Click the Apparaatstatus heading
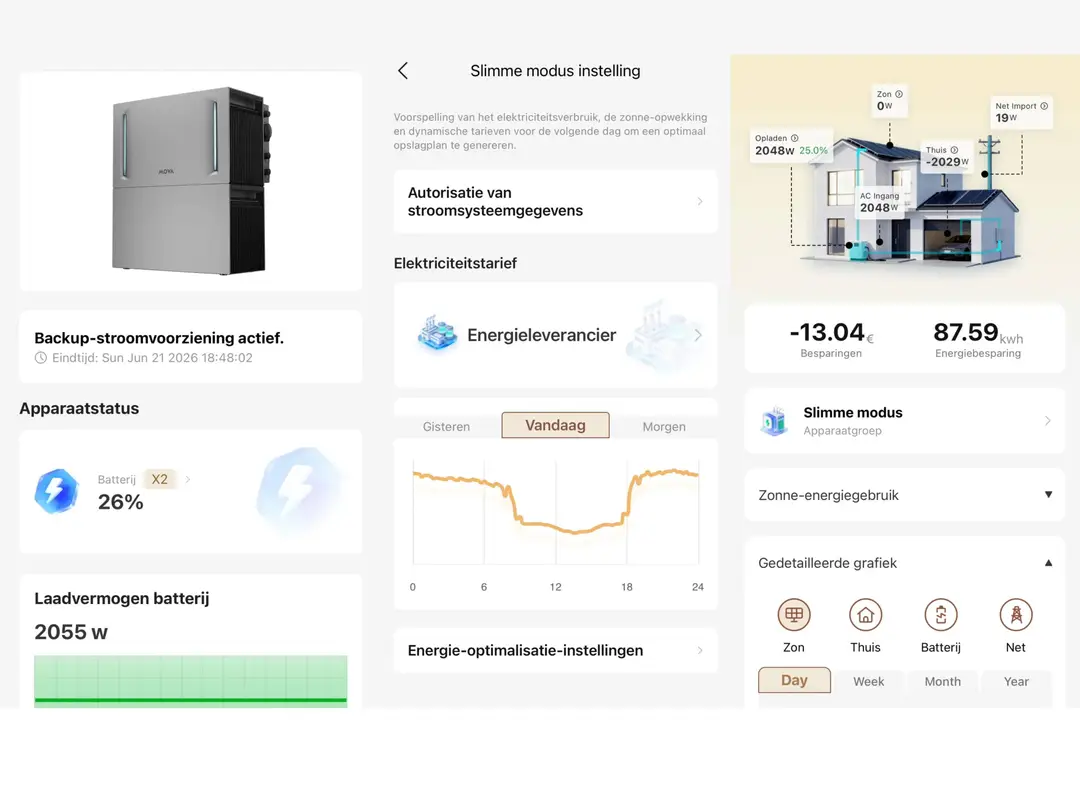 click(x=79, y=408)
